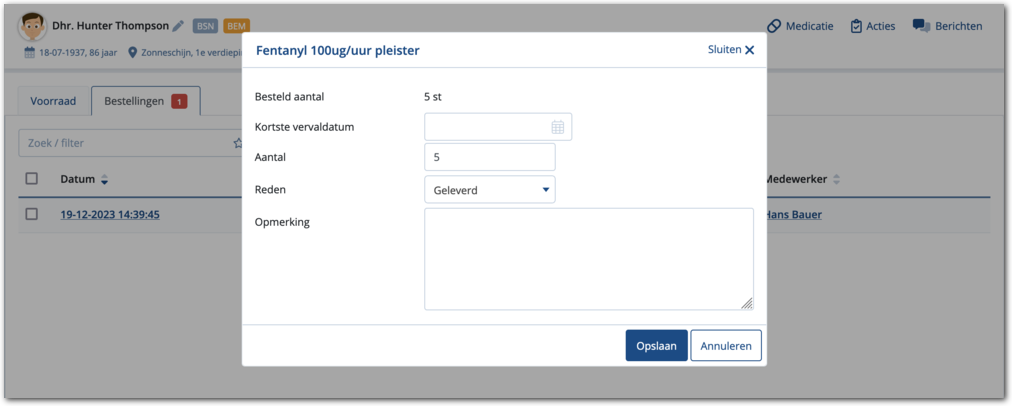Sort by the Medewerker column arrows
The width and height of the screenshot is (1012, 406).
(836, 180)
